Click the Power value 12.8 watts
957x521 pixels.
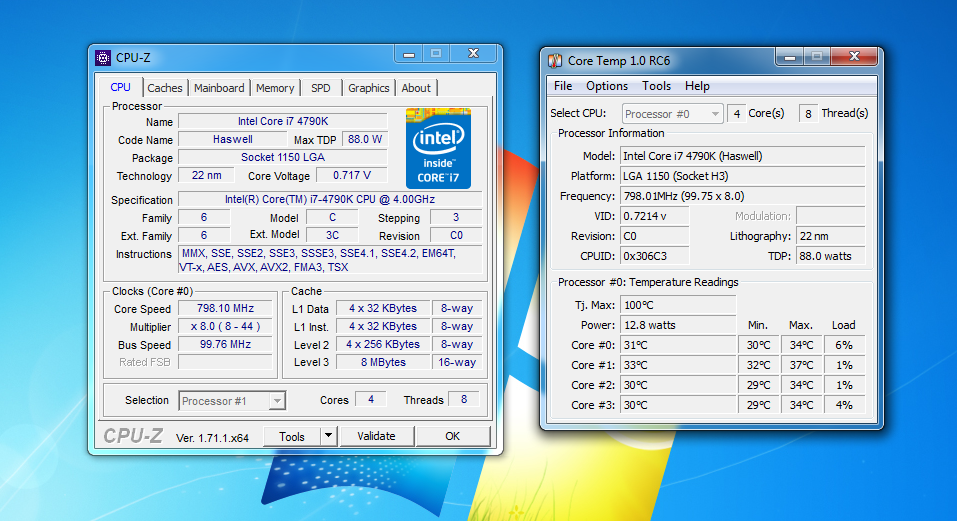tap(677, 325)
